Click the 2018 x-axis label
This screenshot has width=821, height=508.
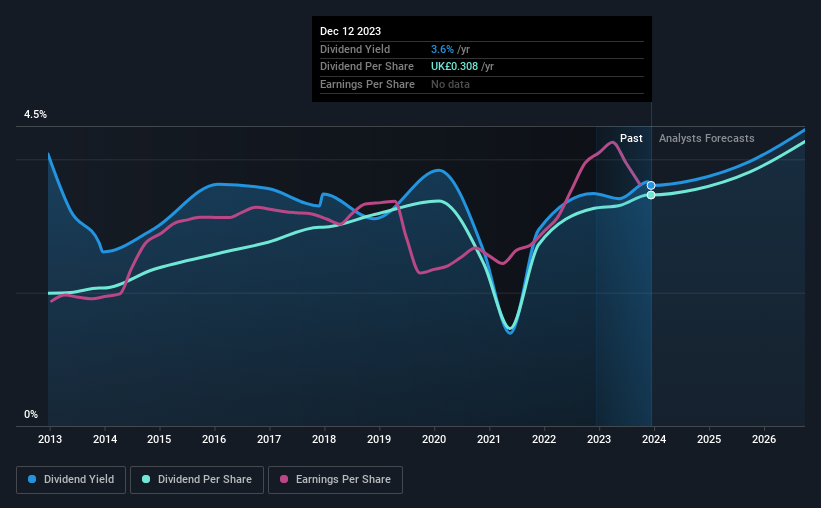tap(324, 439)
